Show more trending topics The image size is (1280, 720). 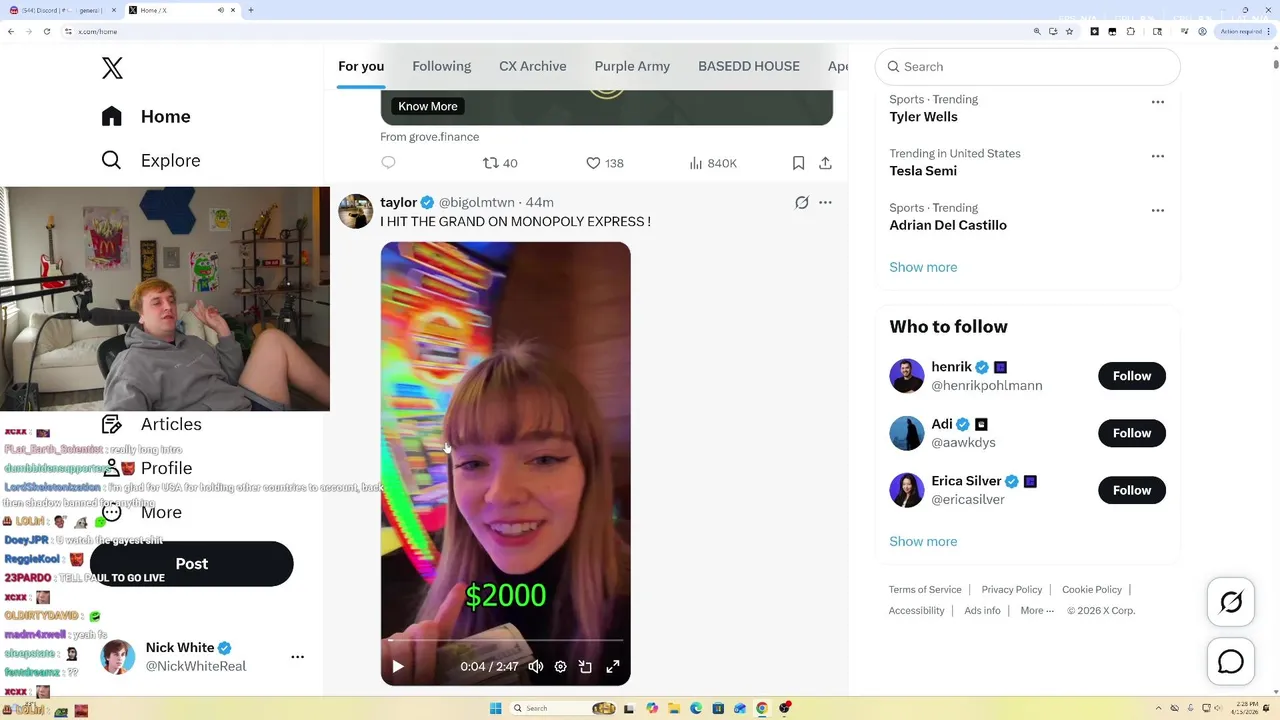point(923,267)
